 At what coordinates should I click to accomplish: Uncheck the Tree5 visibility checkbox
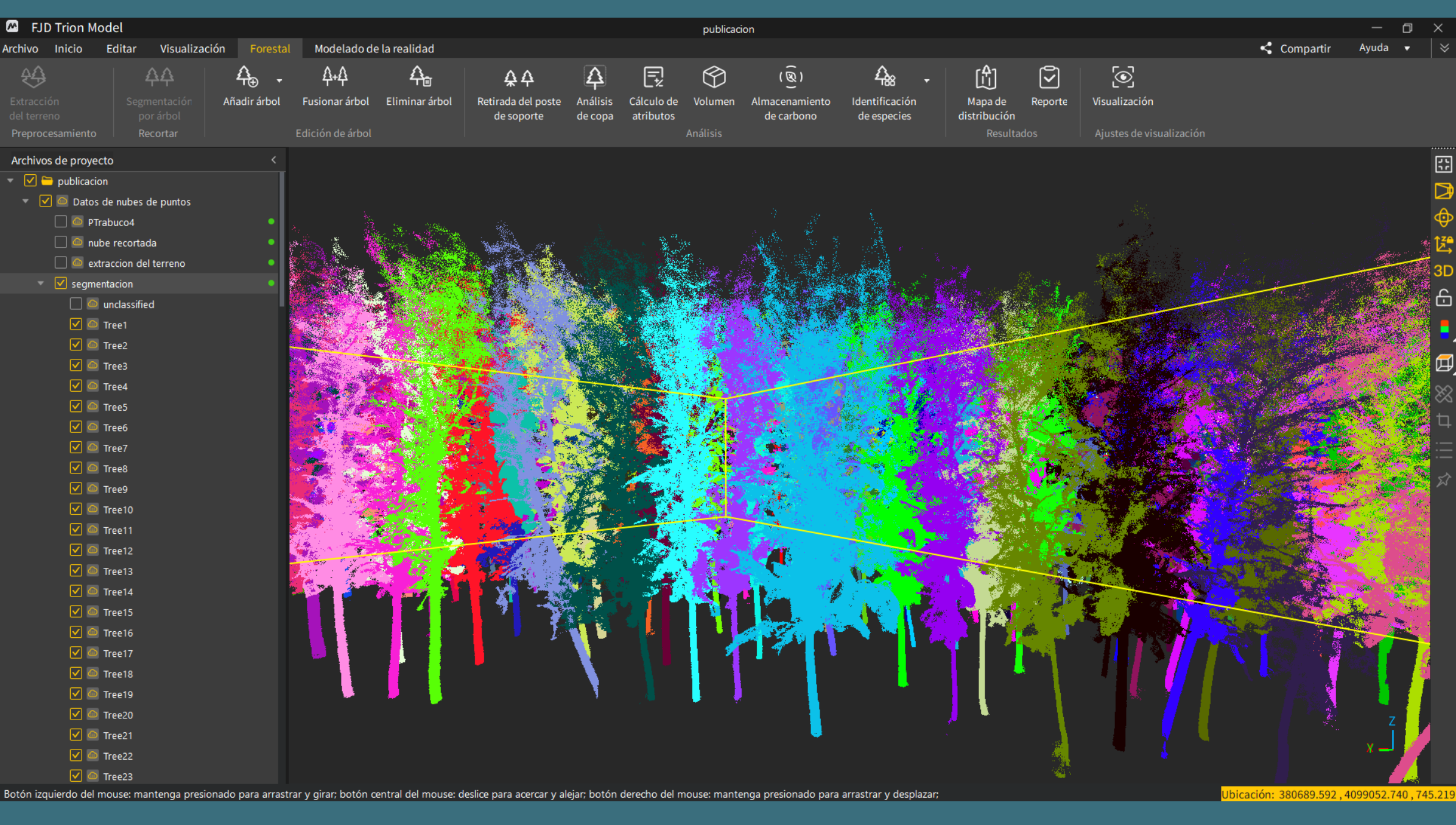[76, 406]
